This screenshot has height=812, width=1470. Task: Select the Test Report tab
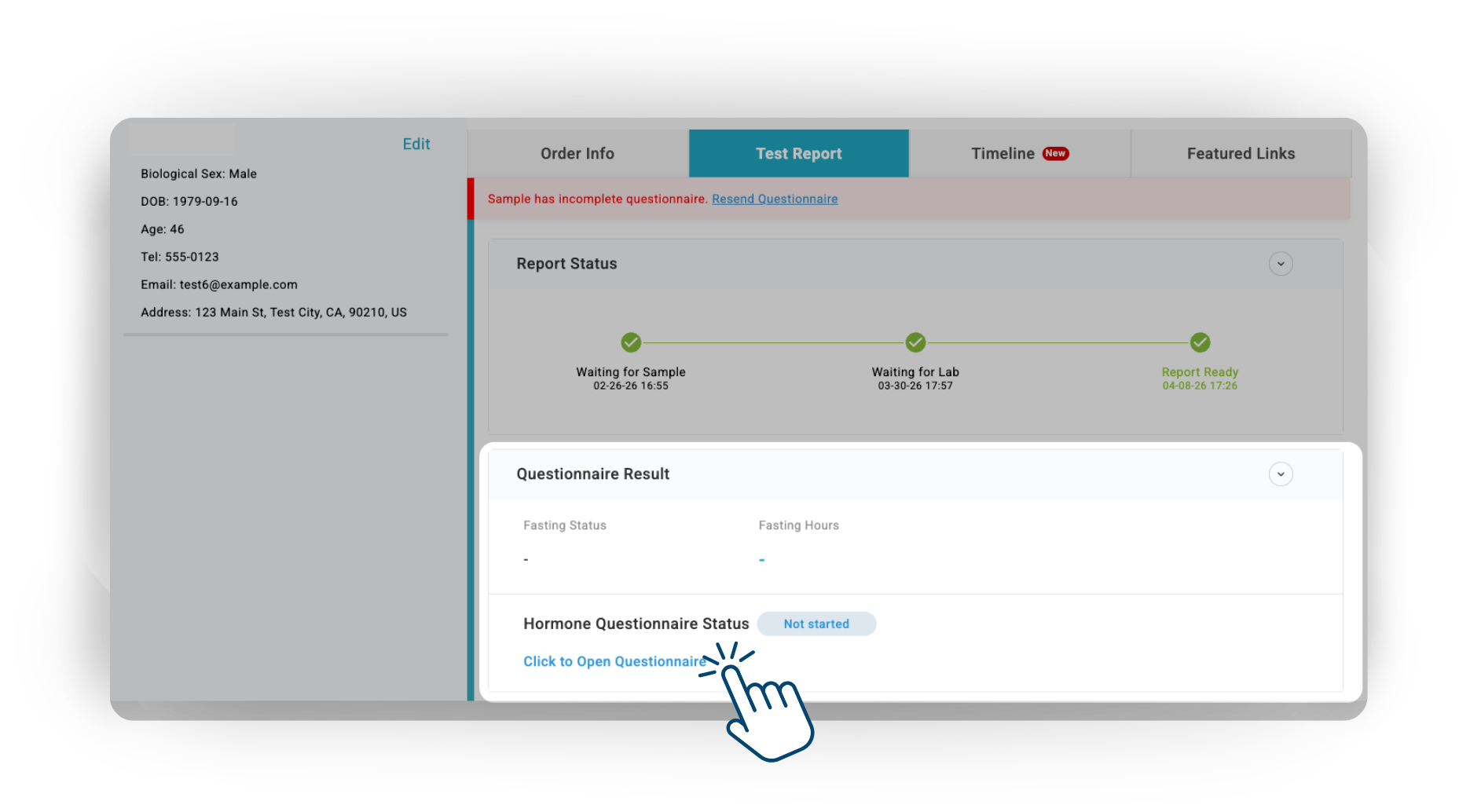(798, 154)
